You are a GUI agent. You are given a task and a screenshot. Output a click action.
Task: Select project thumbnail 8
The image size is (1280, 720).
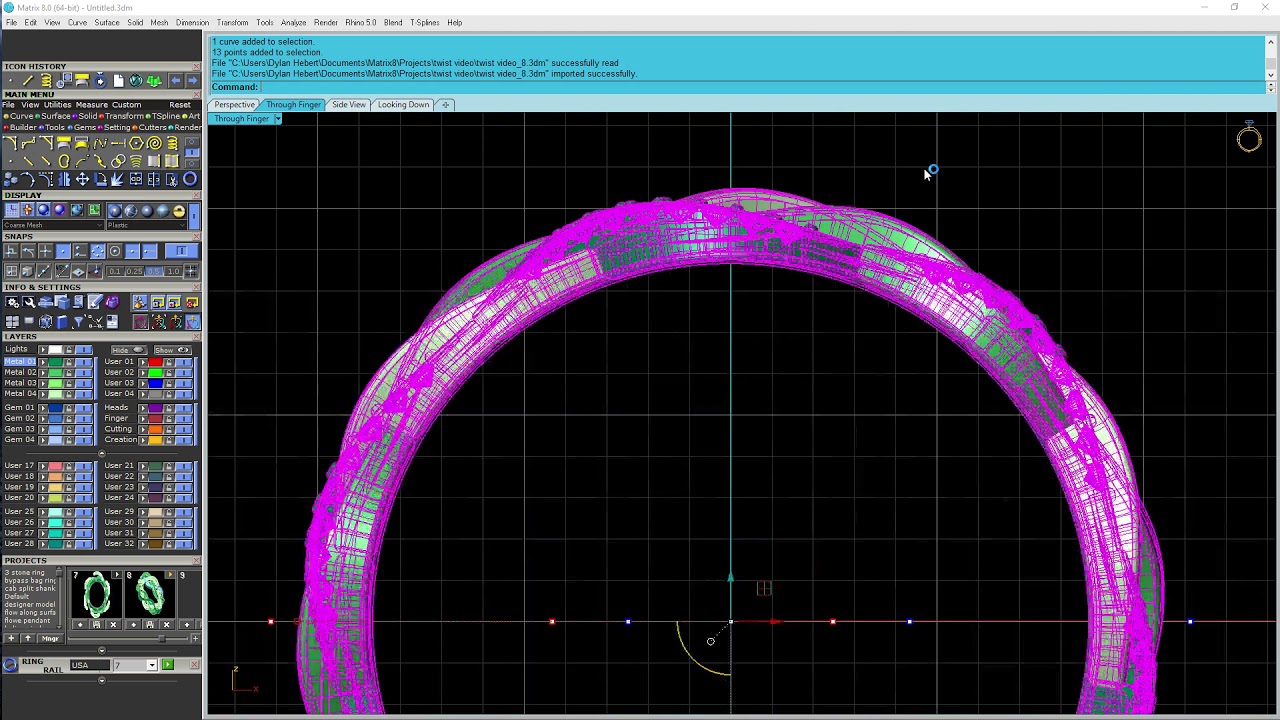[x=148, y=595]
